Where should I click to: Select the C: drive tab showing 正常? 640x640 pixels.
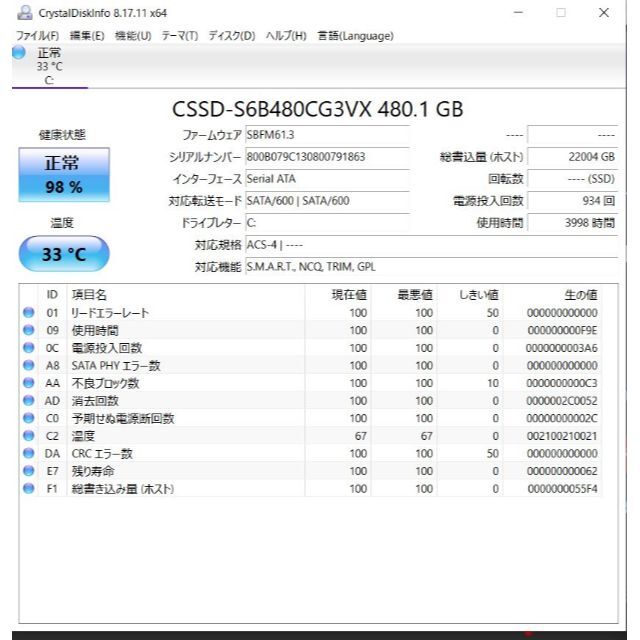pyautogui.click(x=50, y=66)
